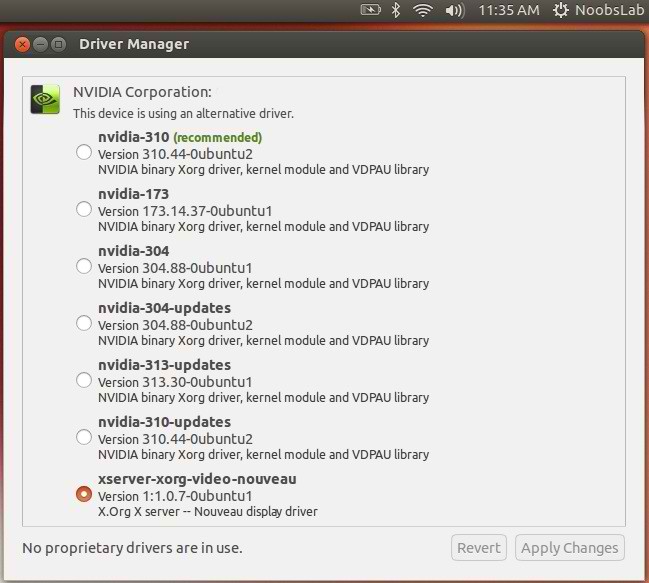Screen dimensions: 649x583
Task: Click 'Version 313.30-0ubuntu1' text
Action: (x=175, y=382)
